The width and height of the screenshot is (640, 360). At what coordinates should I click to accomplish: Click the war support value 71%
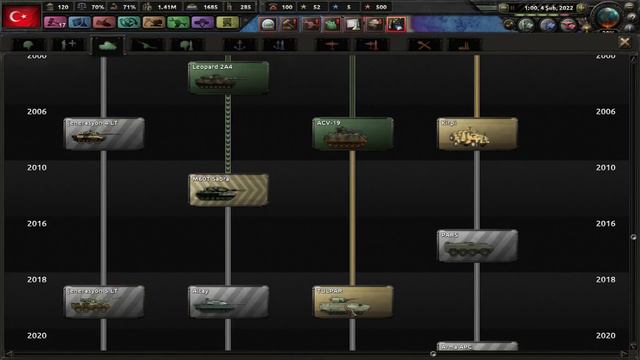[x=129, y=7]
